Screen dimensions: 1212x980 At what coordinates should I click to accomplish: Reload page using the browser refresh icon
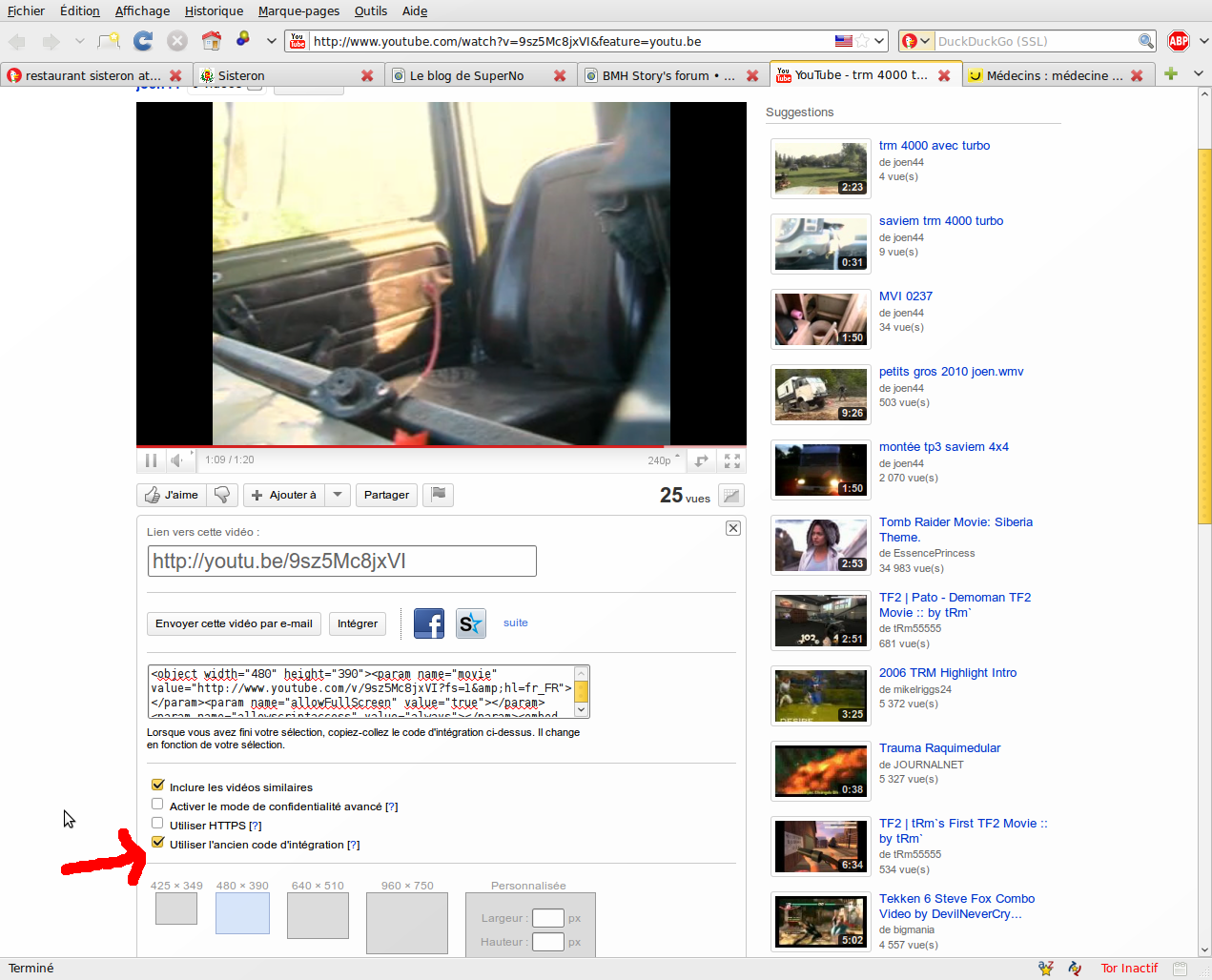(143, 41)
